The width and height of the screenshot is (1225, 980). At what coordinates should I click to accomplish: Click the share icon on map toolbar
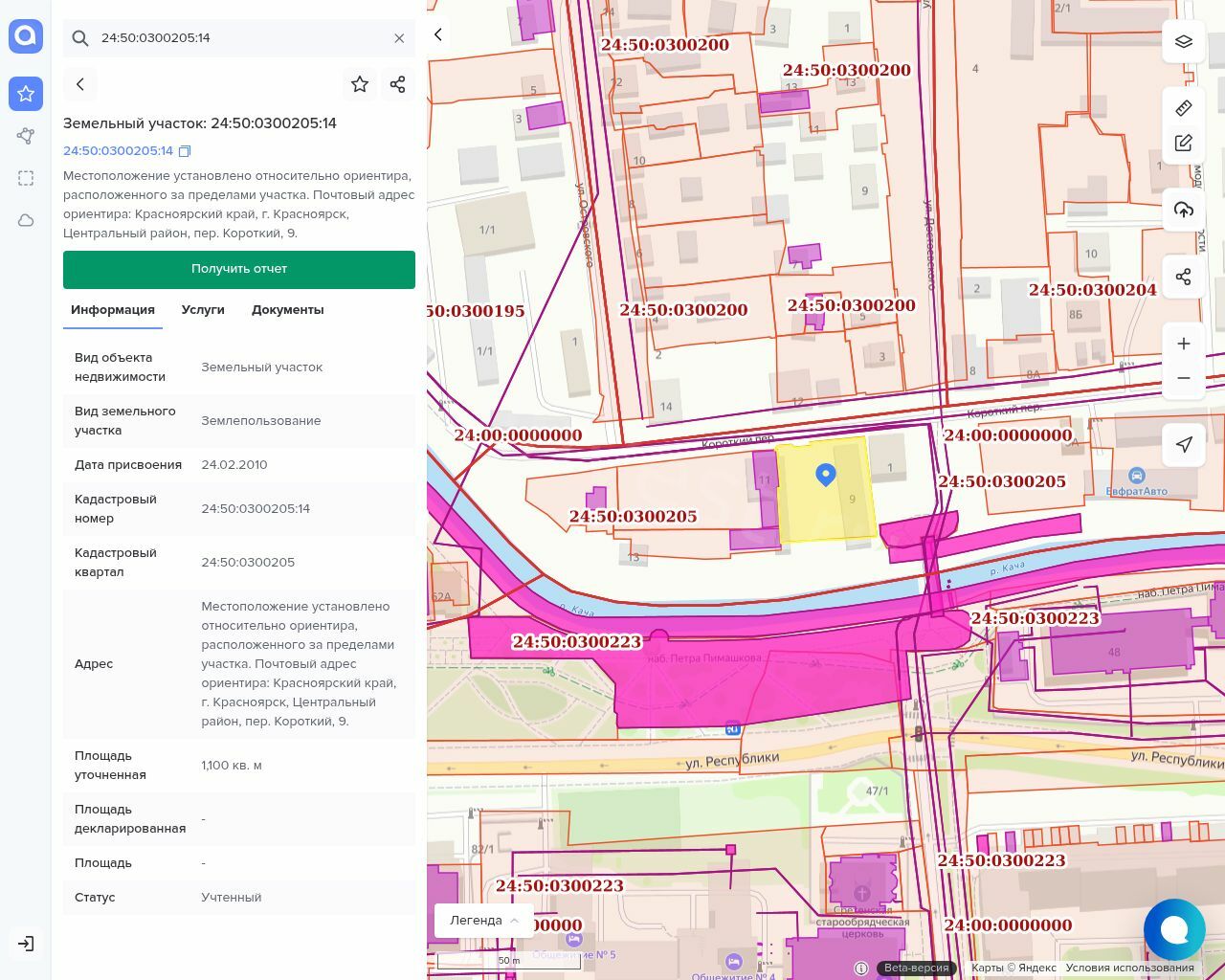tap(1184, 277)
